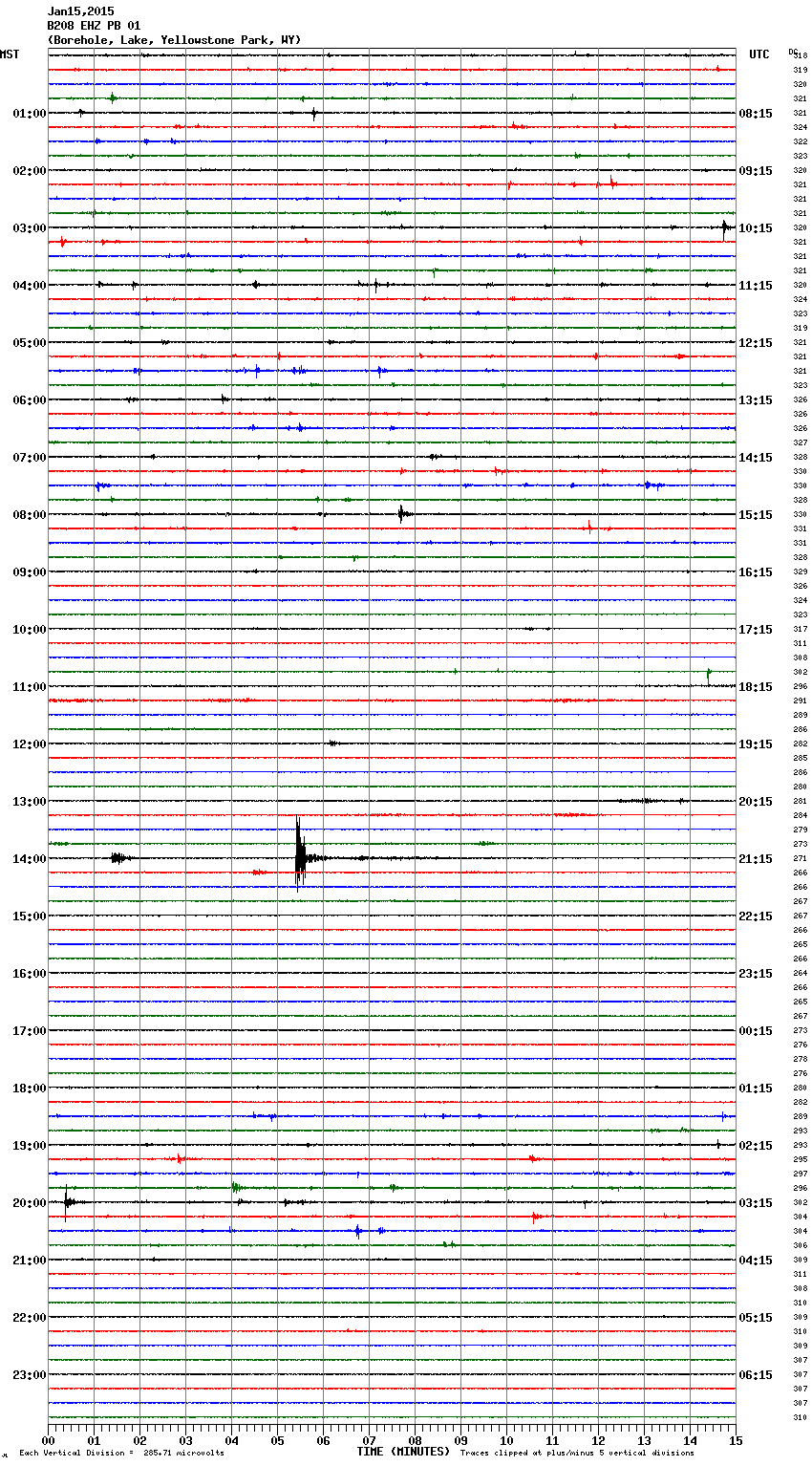Click the 02:15 UTC time label

coord(756,1146)
